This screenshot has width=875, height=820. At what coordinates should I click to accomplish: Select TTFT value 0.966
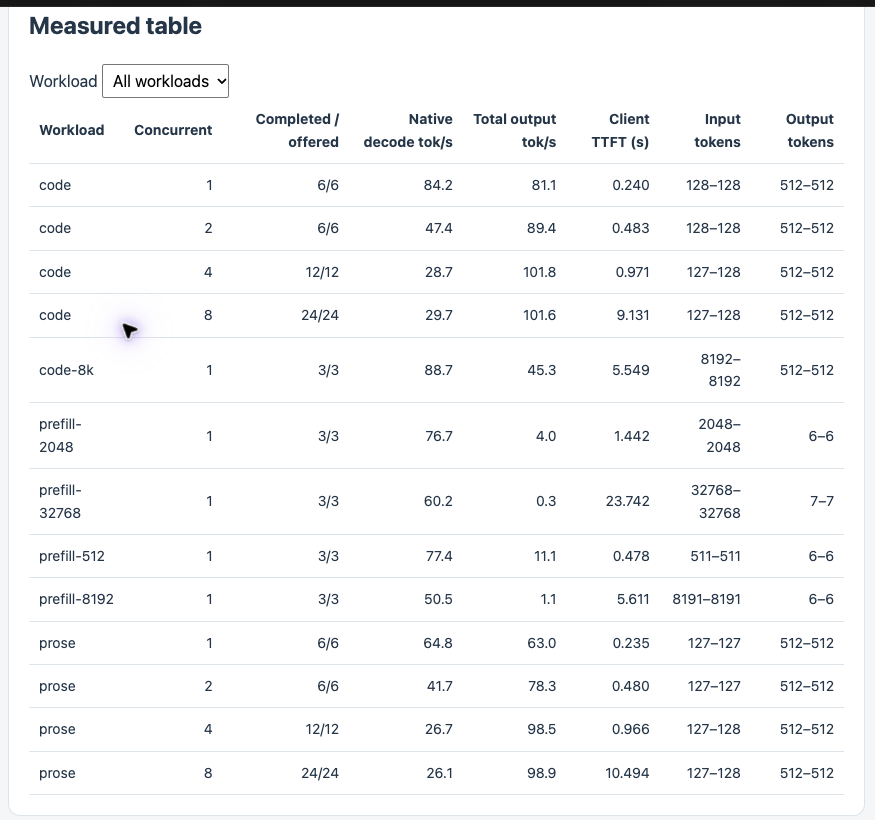[631, 729]
